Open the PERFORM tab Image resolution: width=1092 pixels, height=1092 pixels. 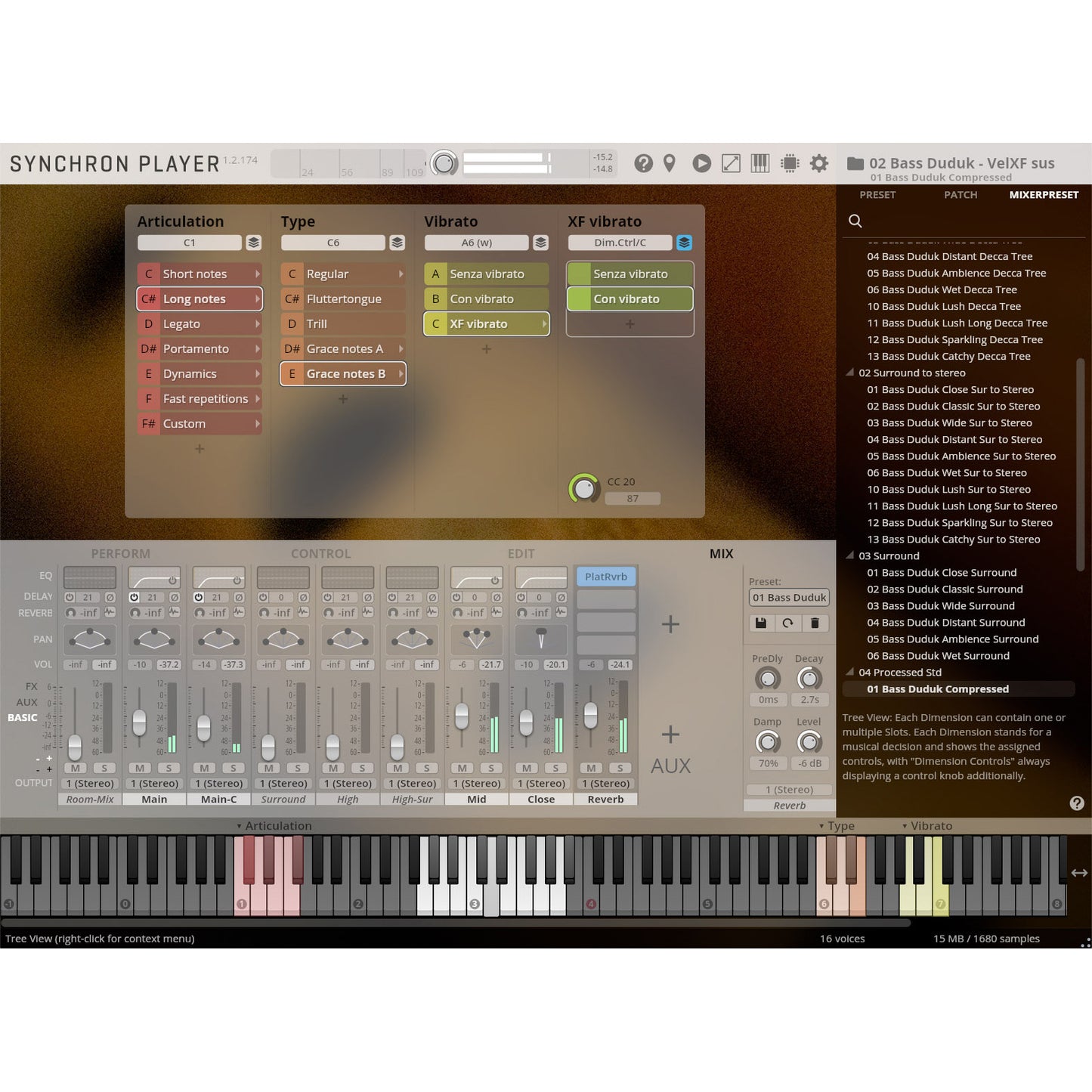coord(120,554)
